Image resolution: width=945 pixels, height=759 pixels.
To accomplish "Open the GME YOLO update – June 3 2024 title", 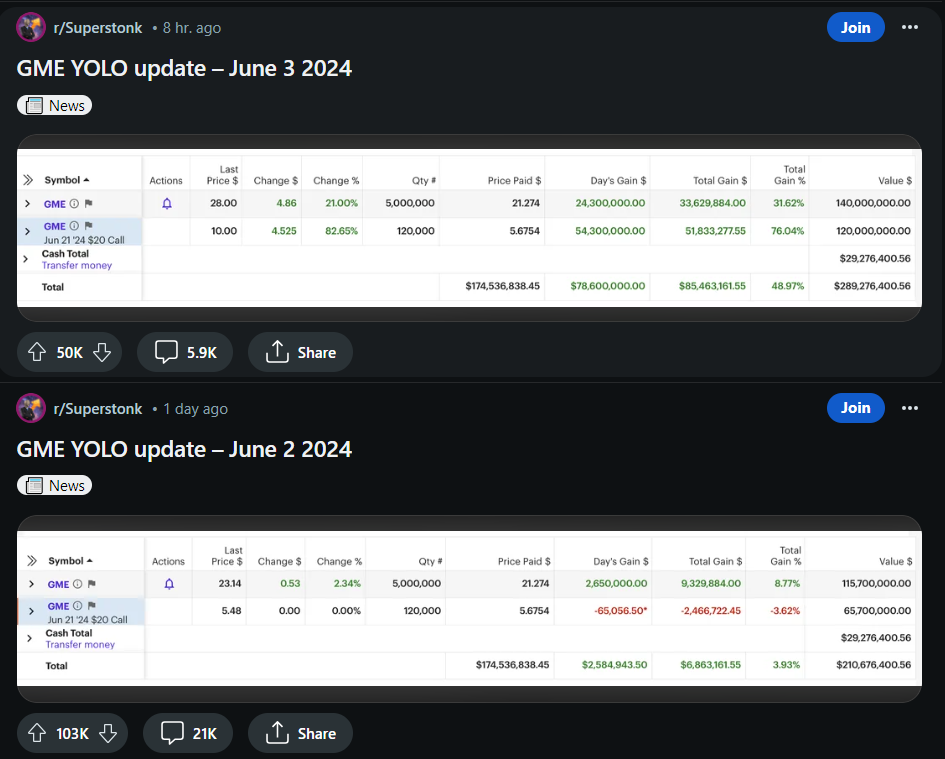I will [x=184, y=69].
